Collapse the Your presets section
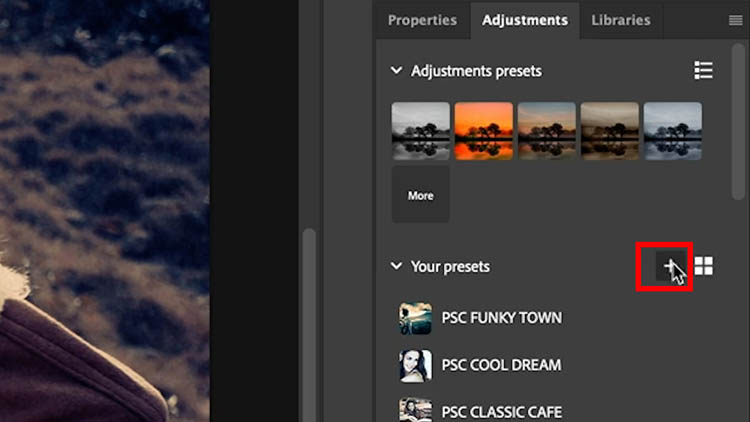The image size is (750, 422). coord(396,266)
